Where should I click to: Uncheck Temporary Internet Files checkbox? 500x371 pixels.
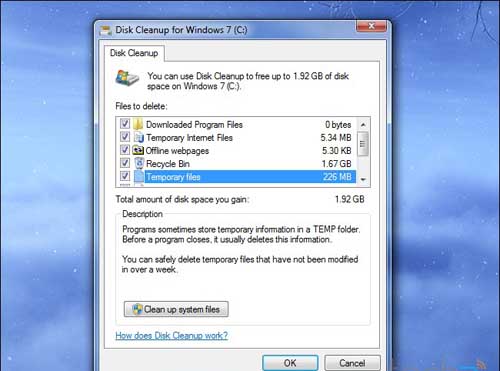coord(125,137)
